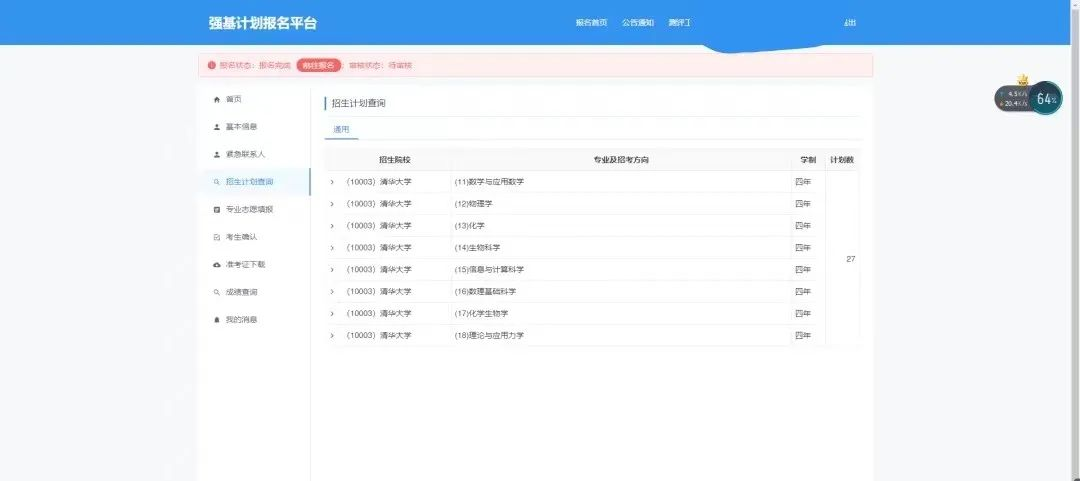
Task: Expand the (11)数学与应用数学 row
Action: pos(332,182)
